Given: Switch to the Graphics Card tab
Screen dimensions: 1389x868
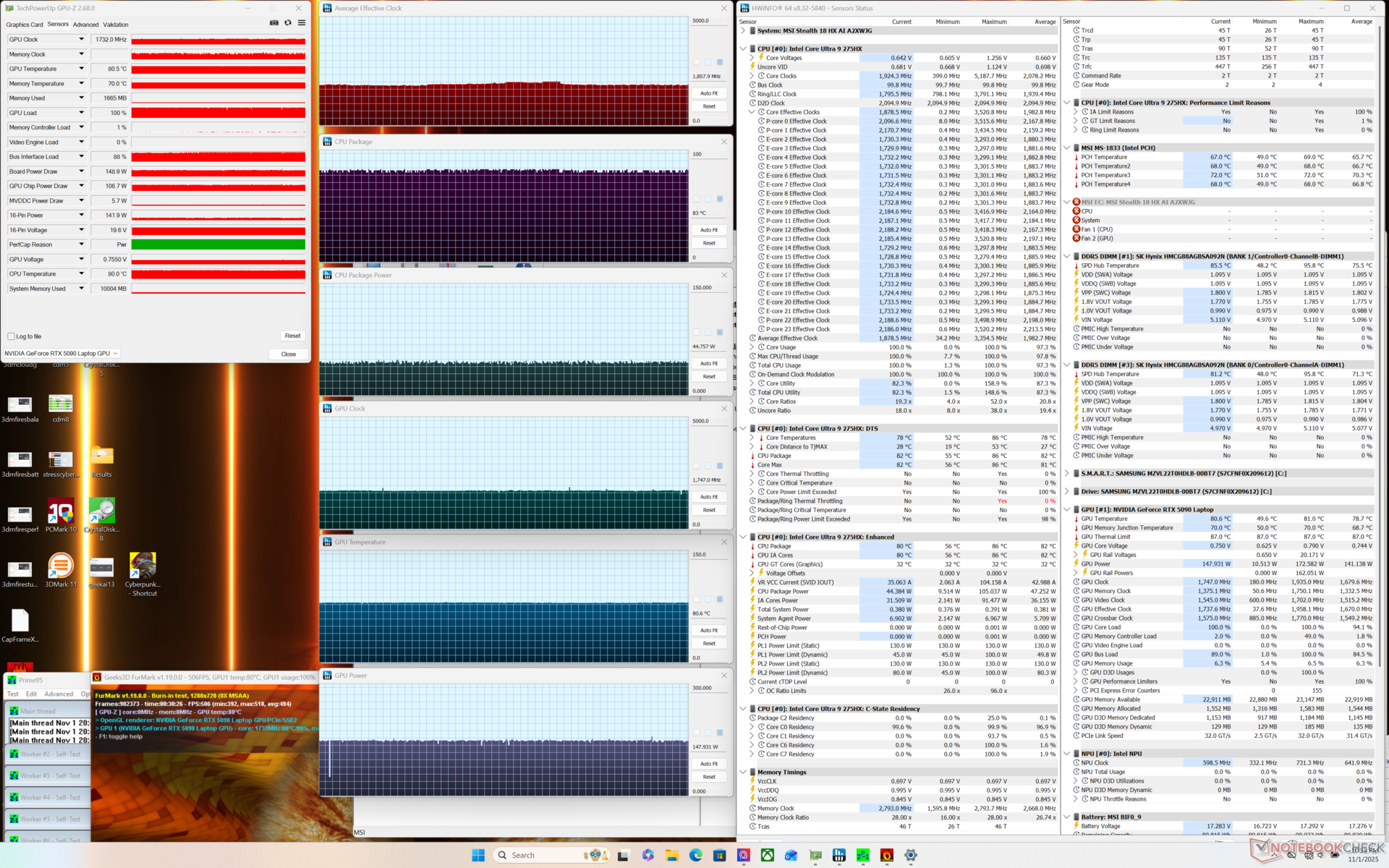Looking at the screenshot, I should [x=25, y=25].
